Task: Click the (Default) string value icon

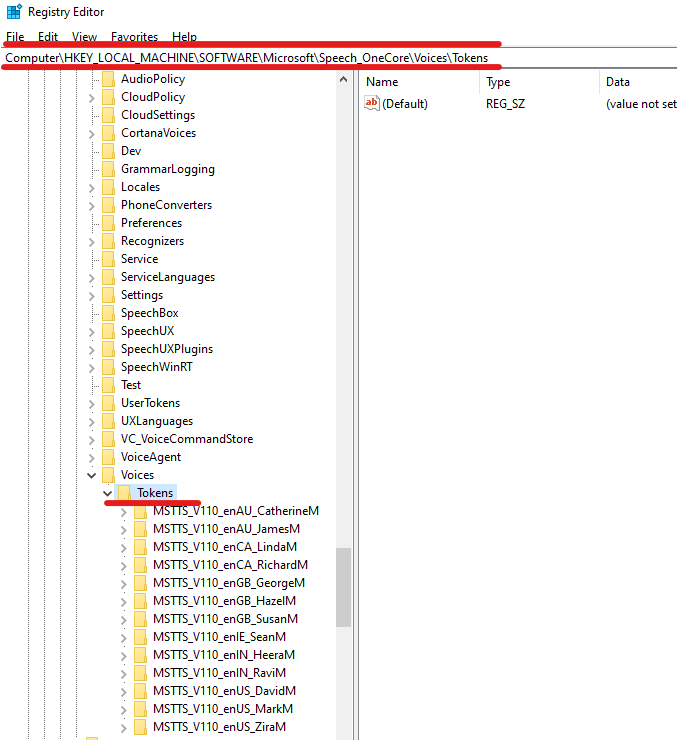Action: click(372, 103)
